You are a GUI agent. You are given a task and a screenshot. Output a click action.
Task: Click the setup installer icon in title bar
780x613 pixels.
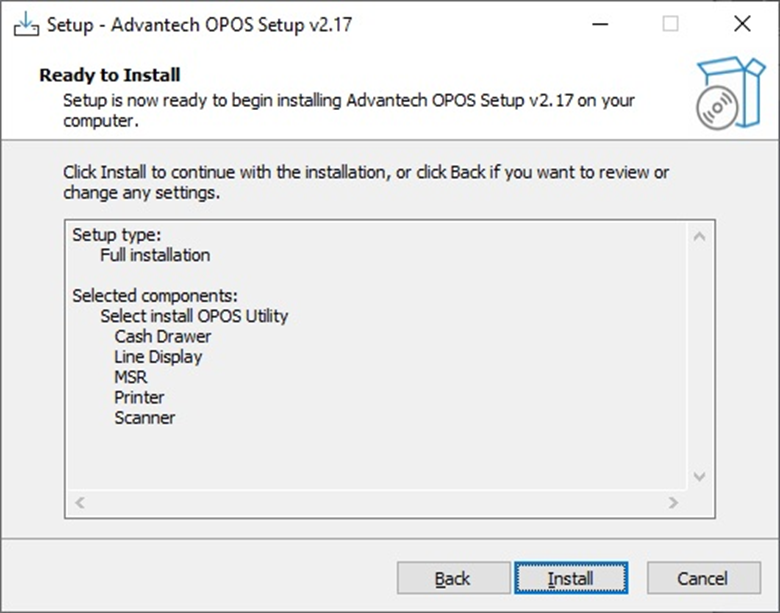coord(24,24)
